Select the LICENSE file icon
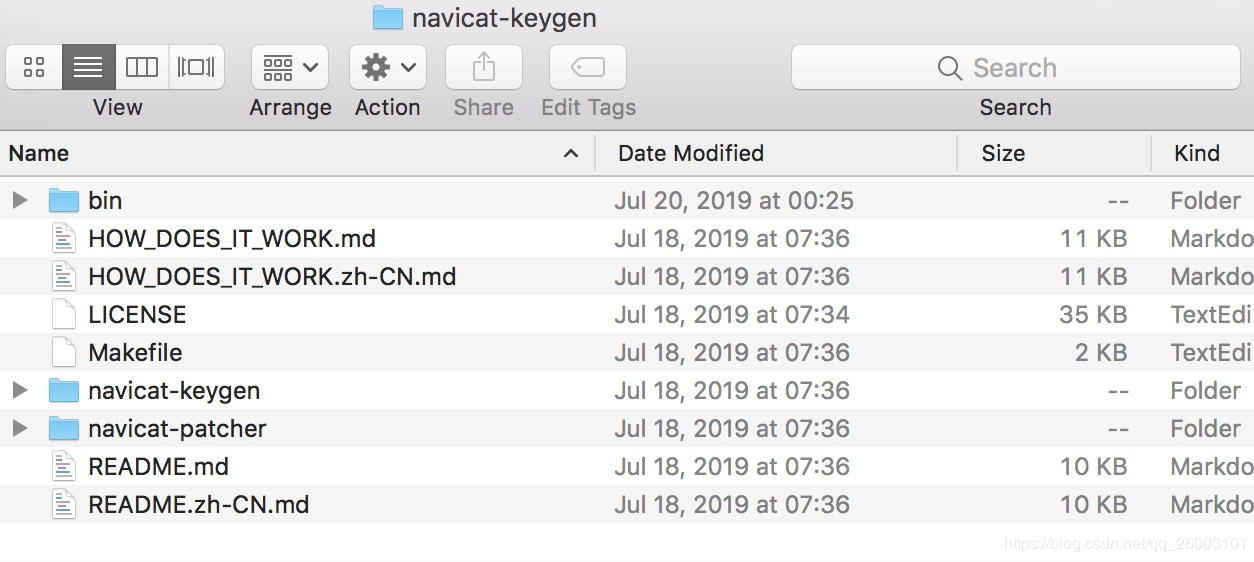Image resolution: width=1254 pixels, height=562 pixels. [64, 314]
